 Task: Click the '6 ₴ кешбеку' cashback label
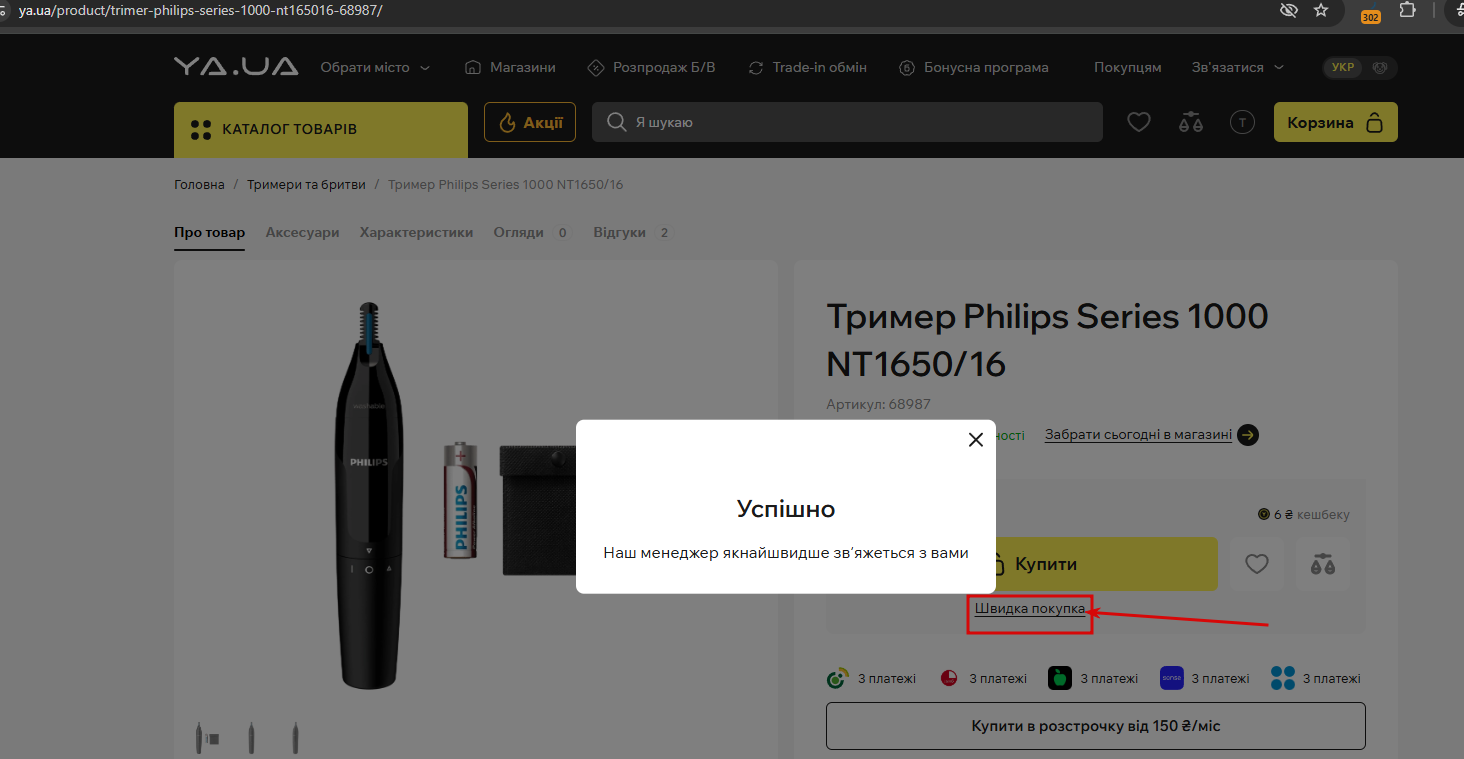pos(1304,515)
